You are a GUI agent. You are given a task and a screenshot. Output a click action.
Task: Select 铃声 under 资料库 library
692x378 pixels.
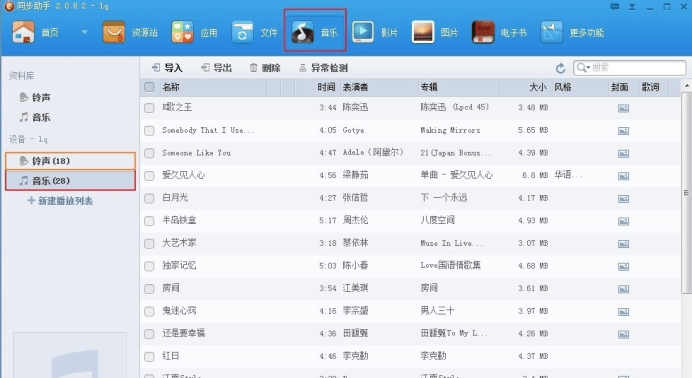(x=35, y=97)
